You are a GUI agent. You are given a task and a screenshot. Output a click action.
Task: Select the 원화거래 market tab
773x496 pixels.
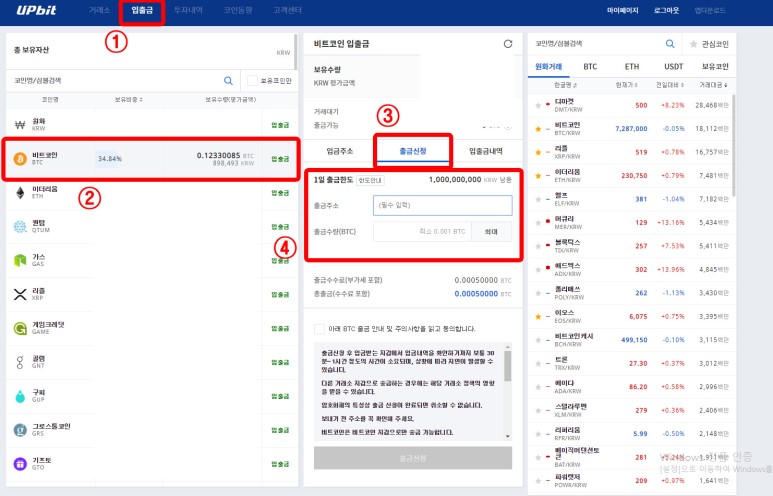pyautogui.click(x=549, y=67)
